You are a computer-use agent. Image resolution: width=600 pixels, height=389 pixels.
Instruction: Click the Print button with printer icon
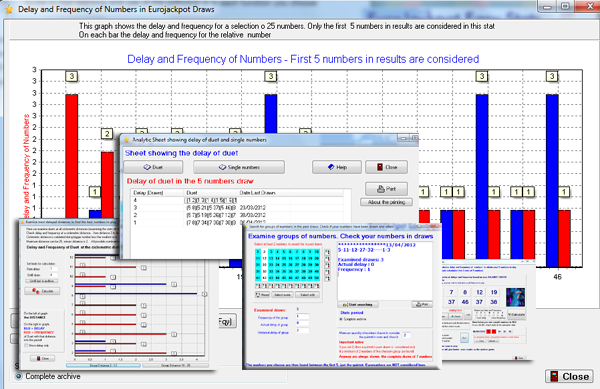pyautogui.click(x=386, y=189)
